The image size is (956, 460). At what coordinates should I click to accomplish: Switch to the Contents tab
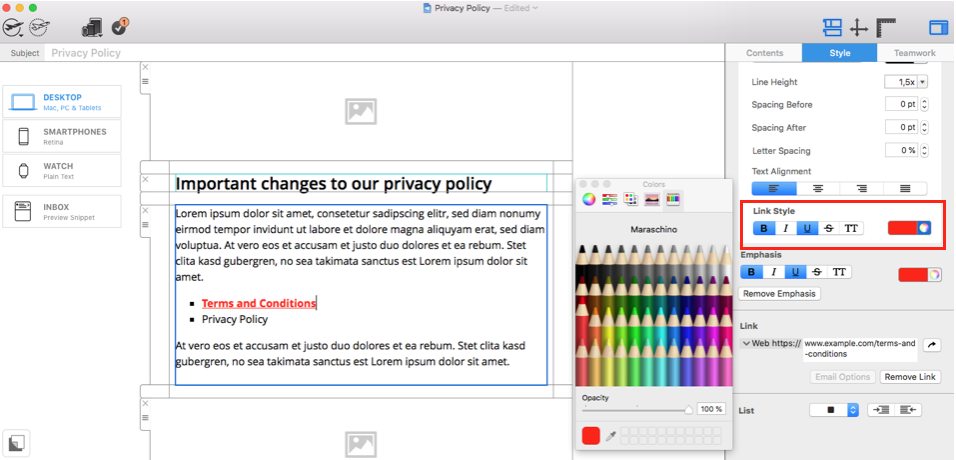pos(765,53)
